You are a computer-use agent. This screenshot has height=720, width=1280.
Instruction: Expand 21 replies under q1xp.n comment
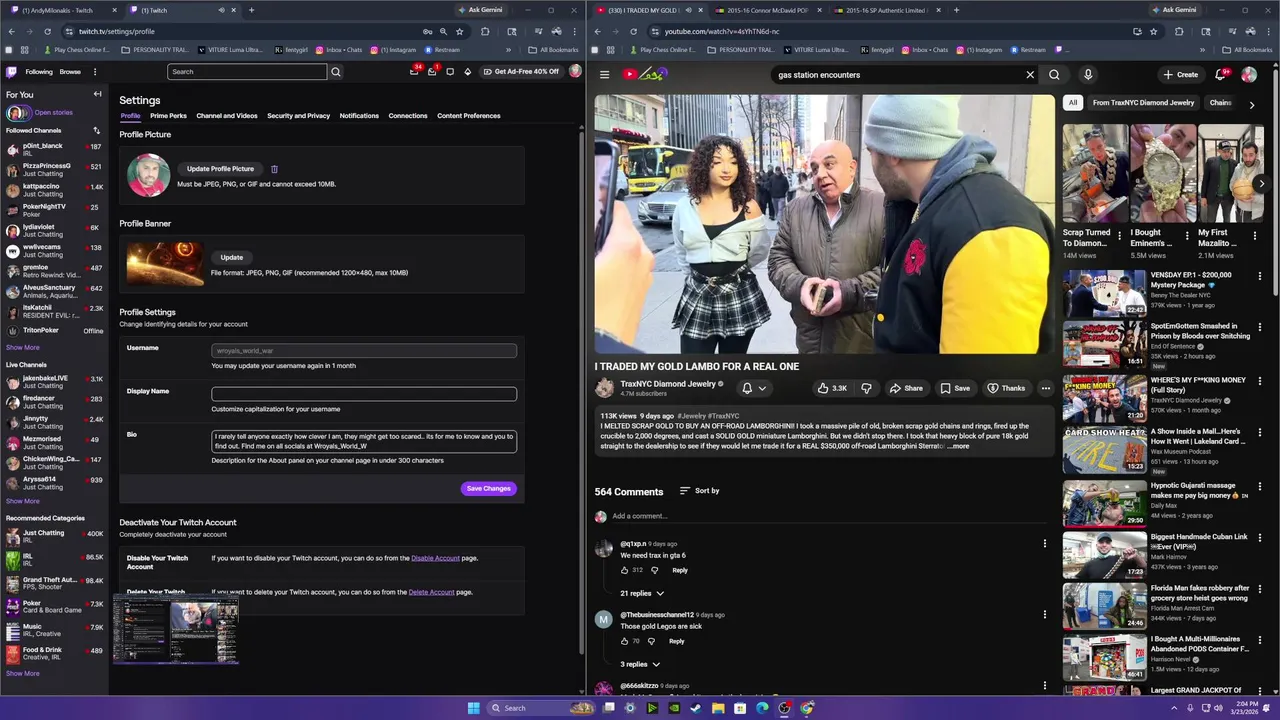[642, 593]
